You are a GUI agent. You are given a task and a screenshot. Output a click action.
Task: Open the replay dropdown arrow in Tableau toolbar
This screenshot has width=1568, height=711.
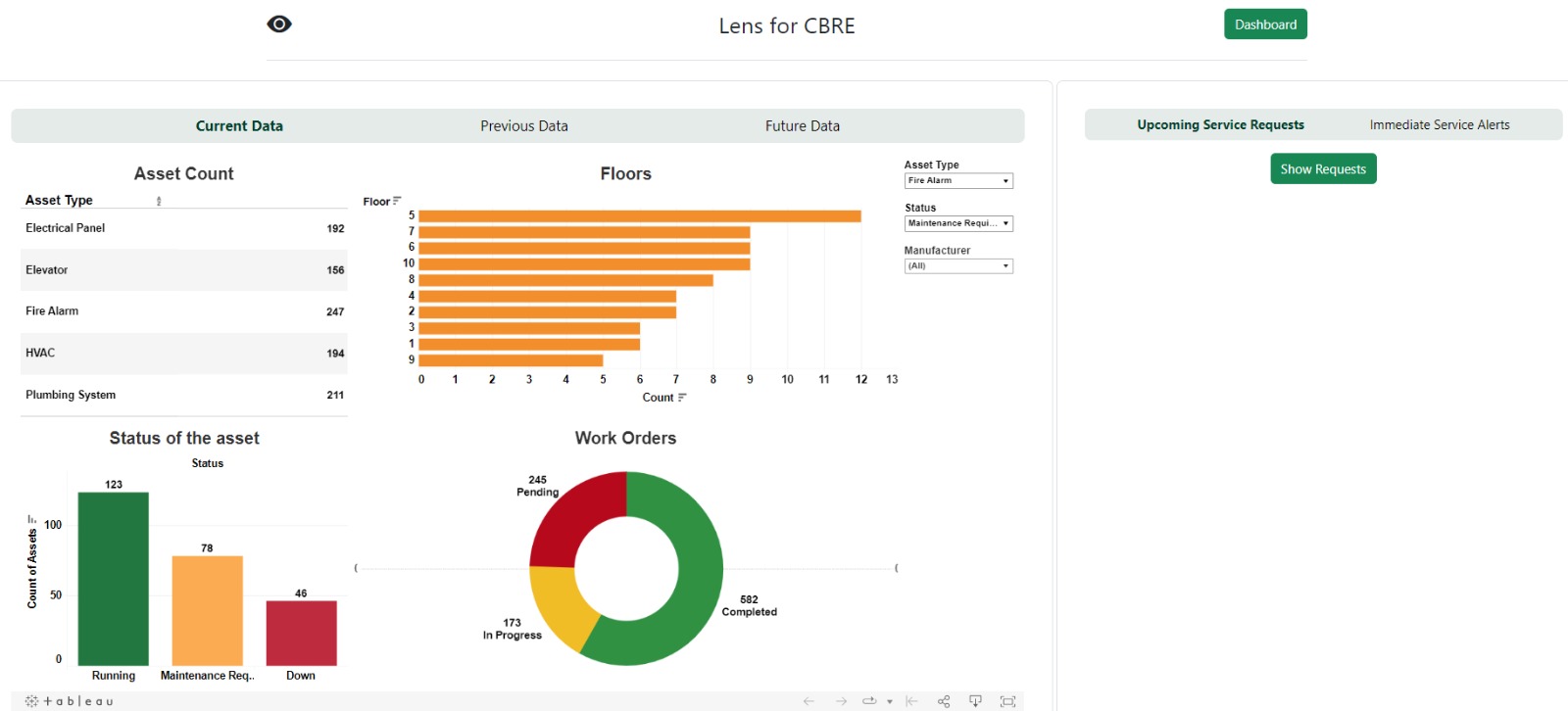tap(890, 701)
